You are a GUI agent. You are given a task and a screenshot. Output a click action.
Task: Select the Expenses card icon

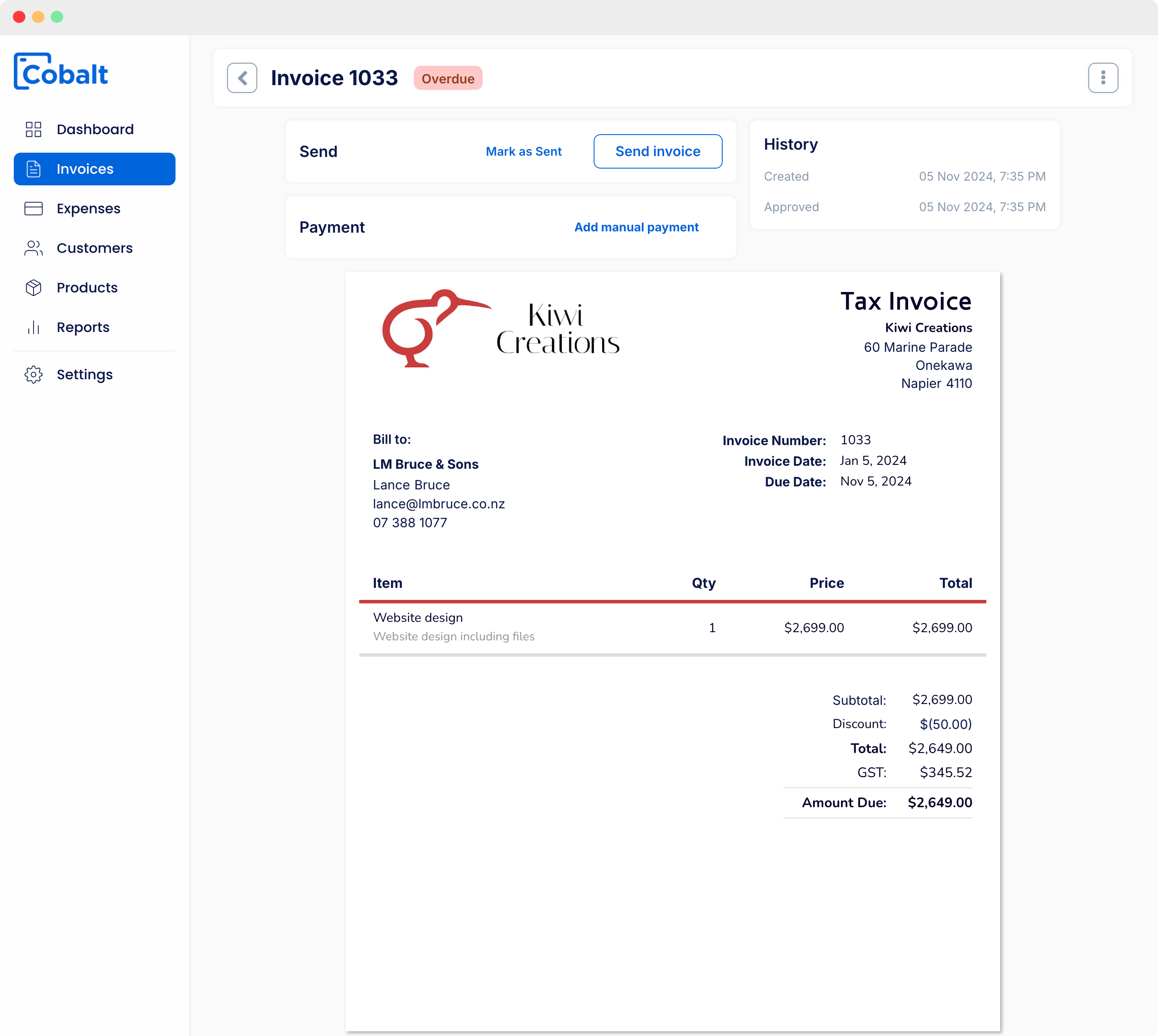coord(33,208)
